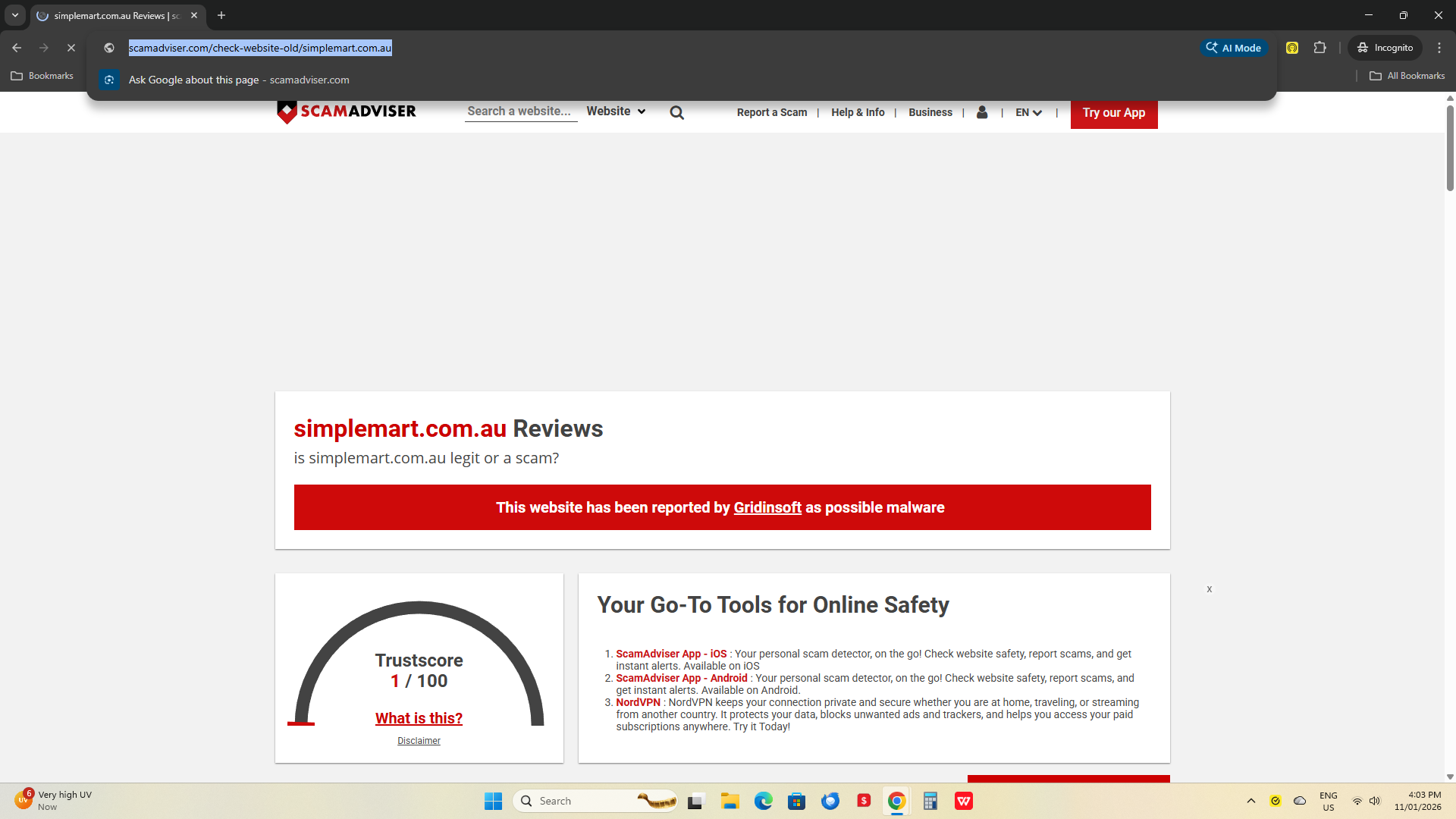The height and width of the screenshot is (819, 1456).
Task: Launch Microsoft Edge from the taskbar
Action: click(x=764, y=801)
